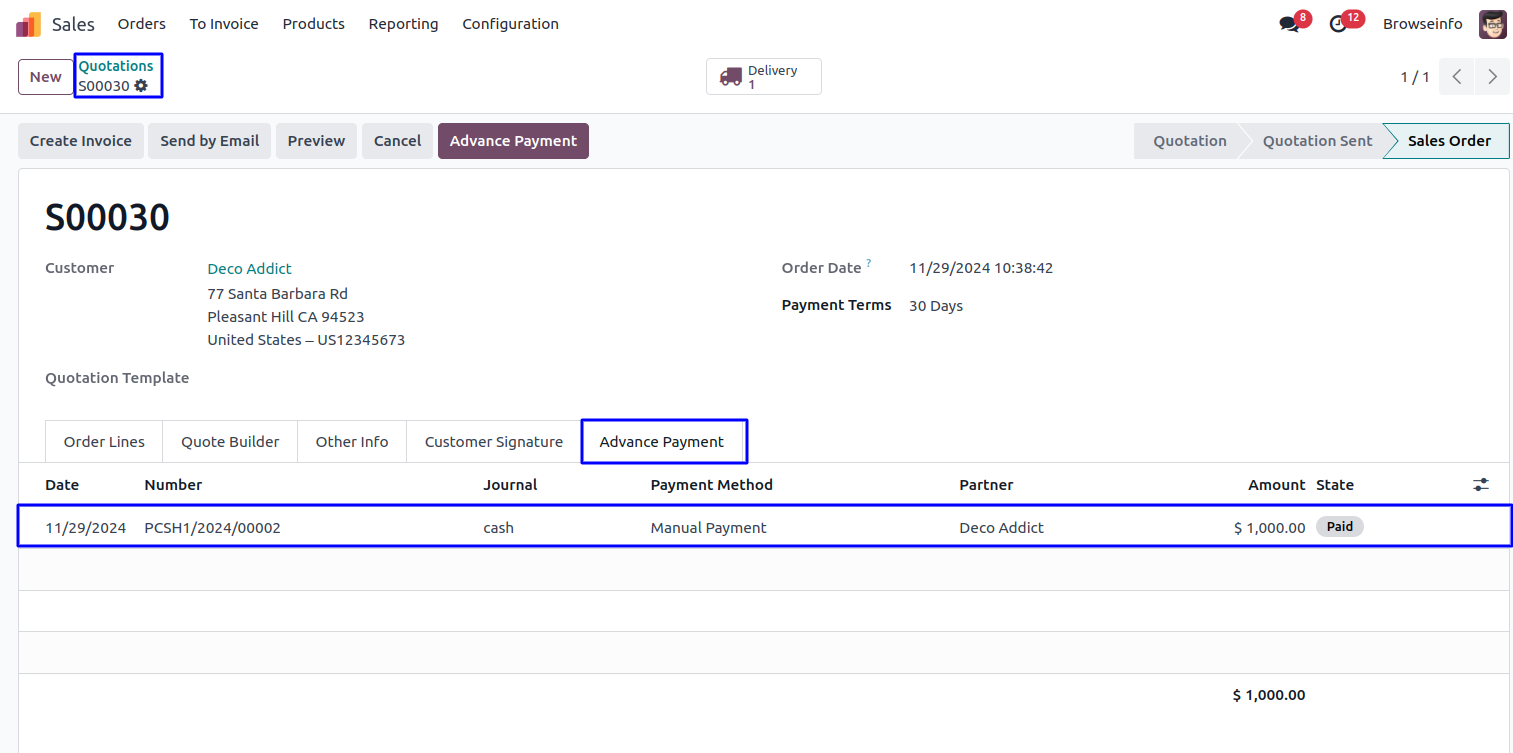The image size is (1513, 753).
Task: Switch to the Other Info tab
Action: (x=352, y=442)
